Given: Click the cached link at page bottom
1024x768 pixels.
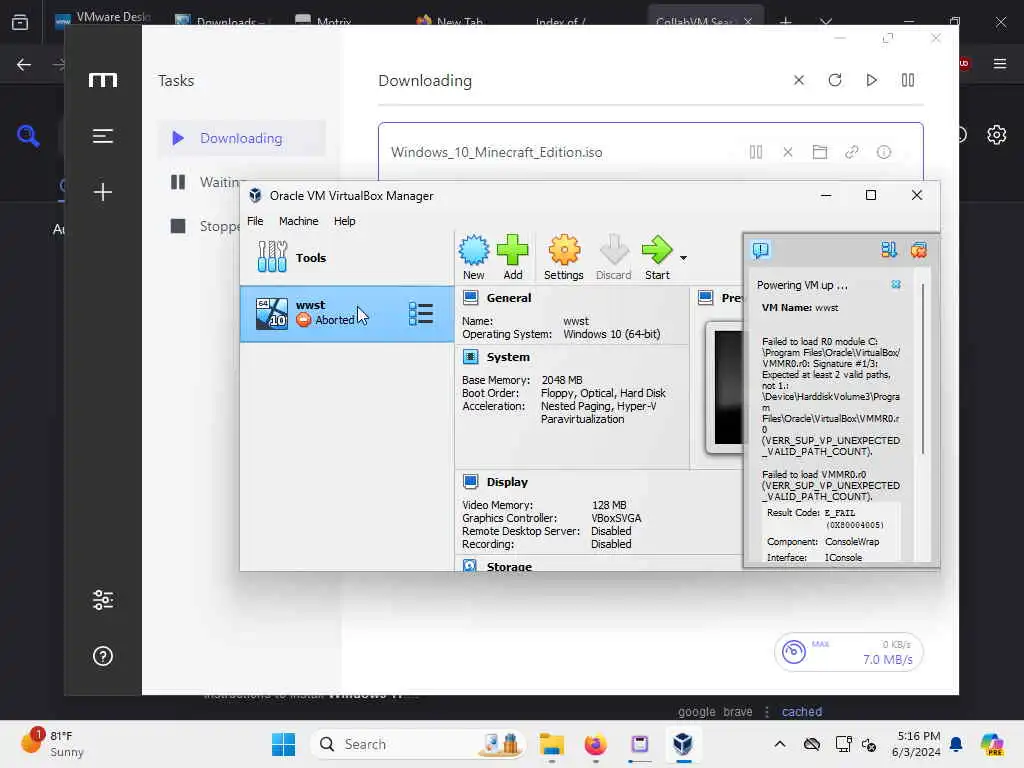Looking at the screenshot, I should pyautogui.click(x=801, y=711).
